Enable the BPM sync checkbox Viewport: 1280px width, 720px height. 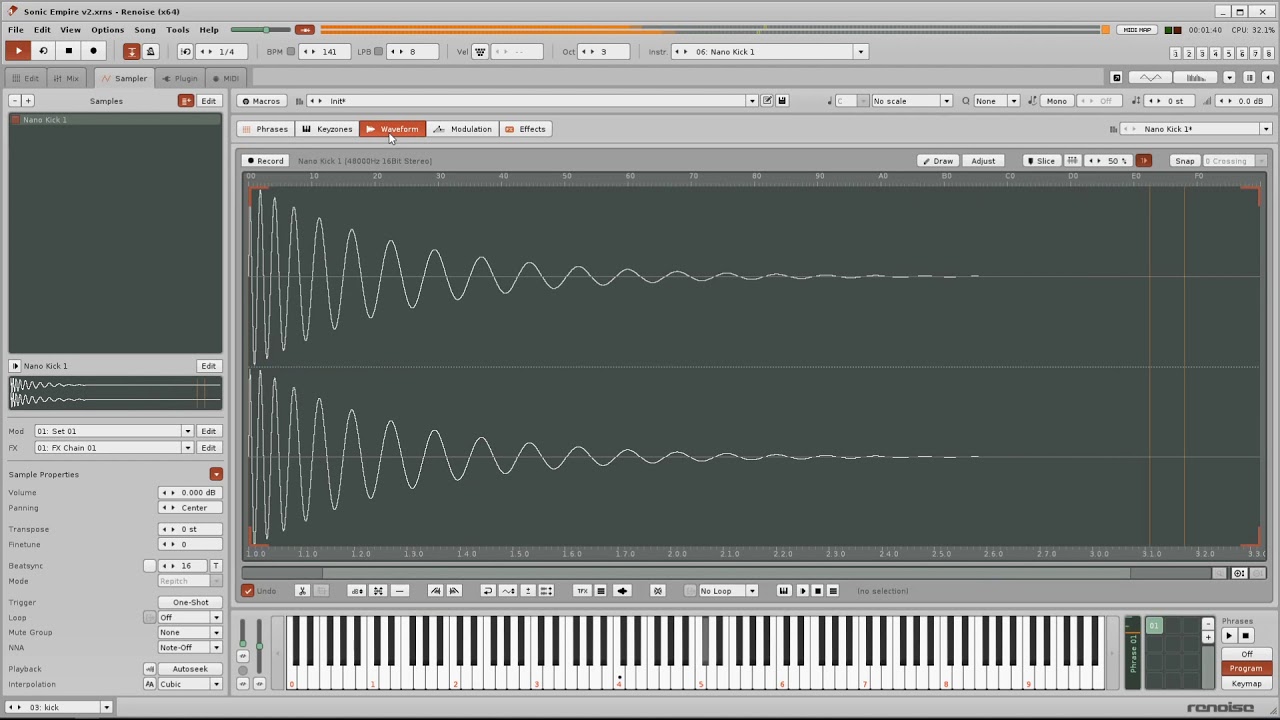coord(291,51)
